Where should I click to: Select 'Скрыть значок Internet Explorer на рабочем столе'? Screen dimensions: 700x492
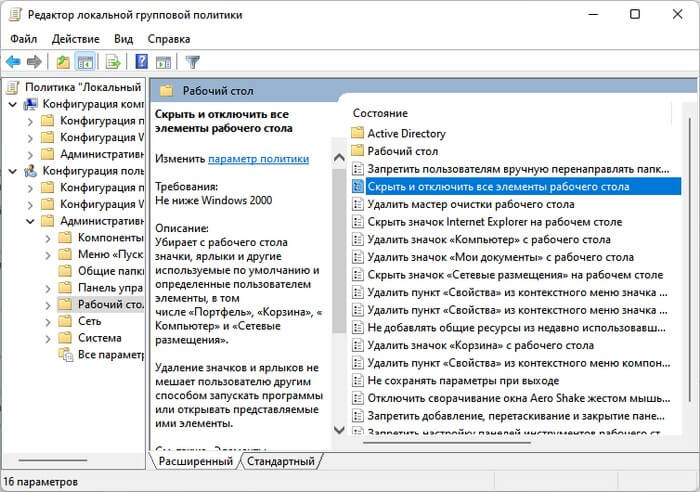[495, 222]
